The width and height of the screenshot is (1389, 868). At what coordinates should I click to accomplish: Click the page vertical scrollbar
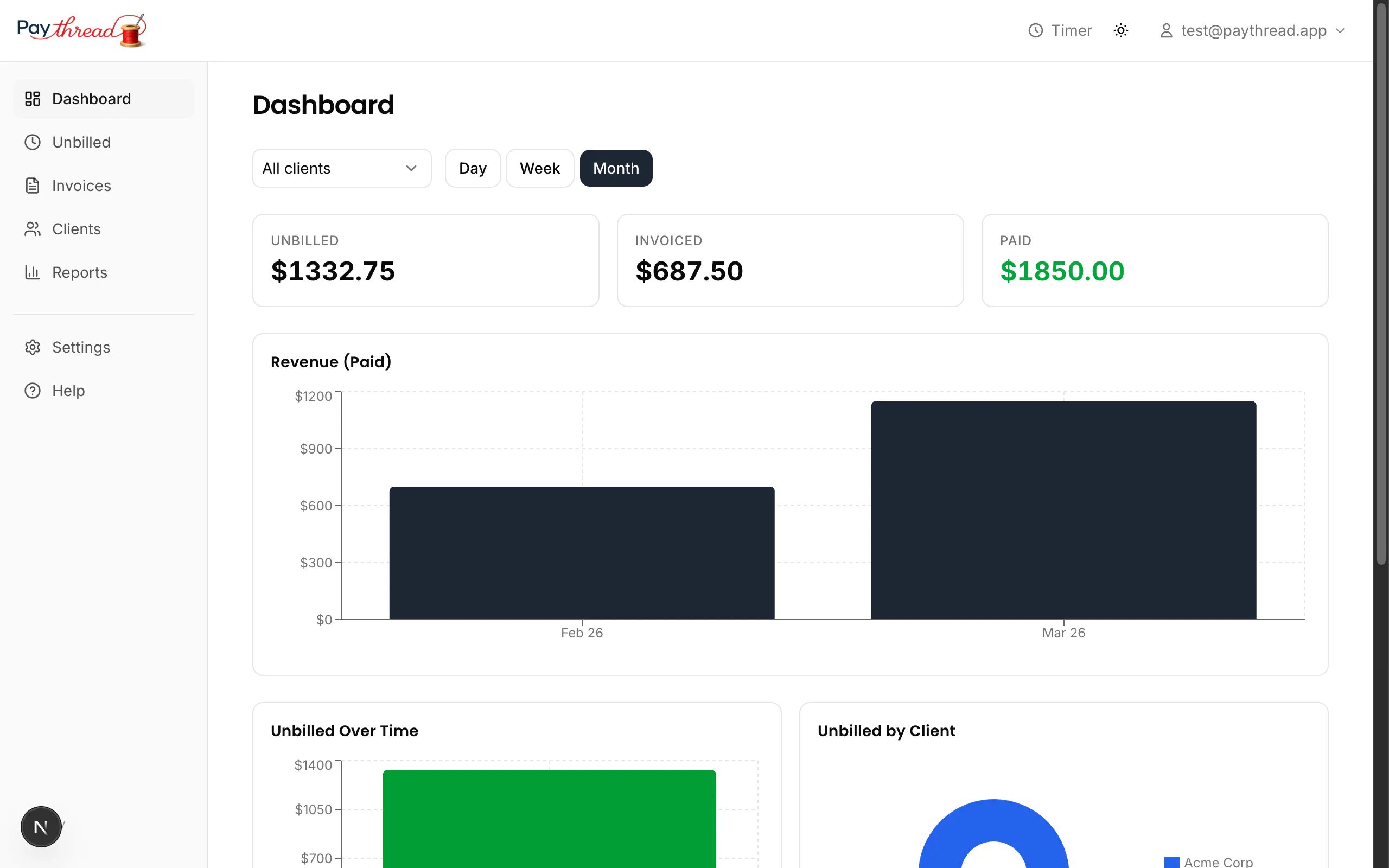(1381, 284)
